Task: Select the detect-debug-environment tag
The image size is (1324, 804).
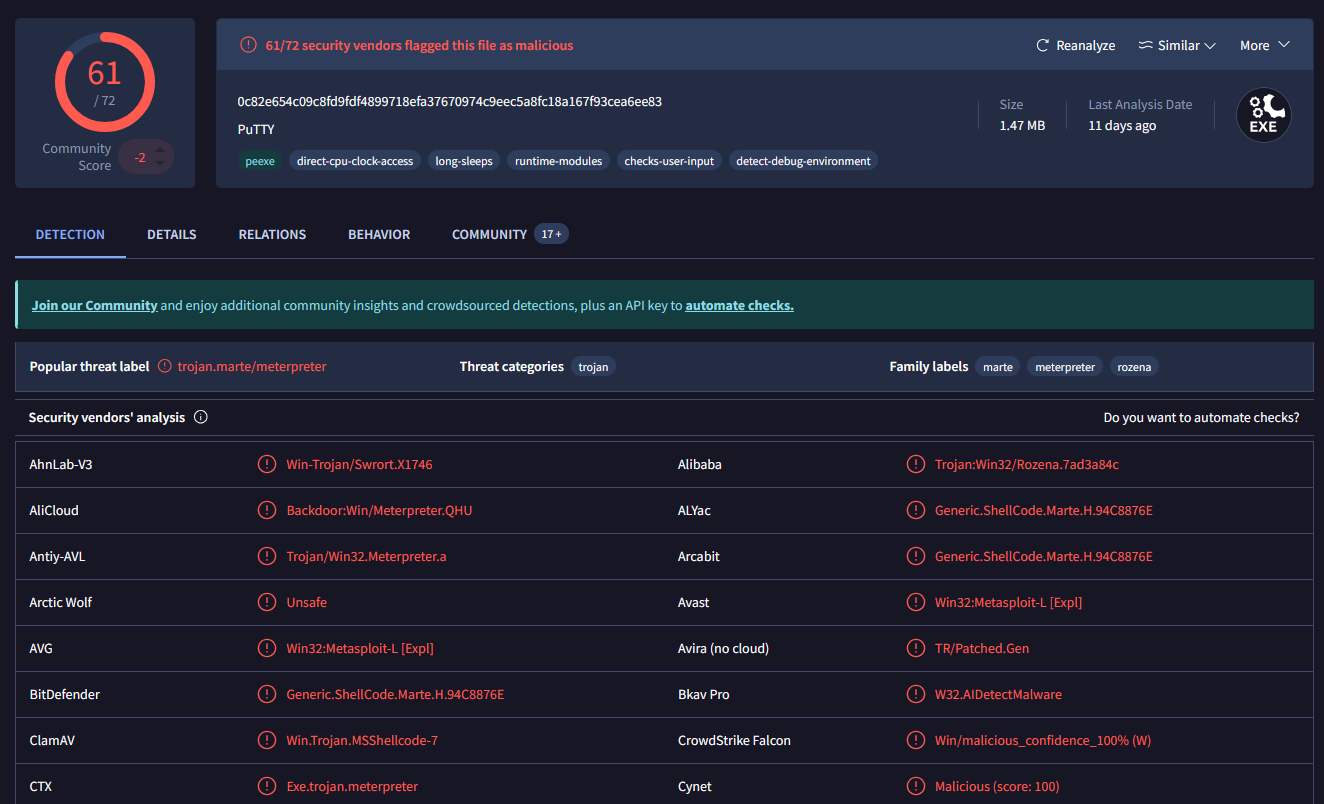Action: [x=803, y=161]
